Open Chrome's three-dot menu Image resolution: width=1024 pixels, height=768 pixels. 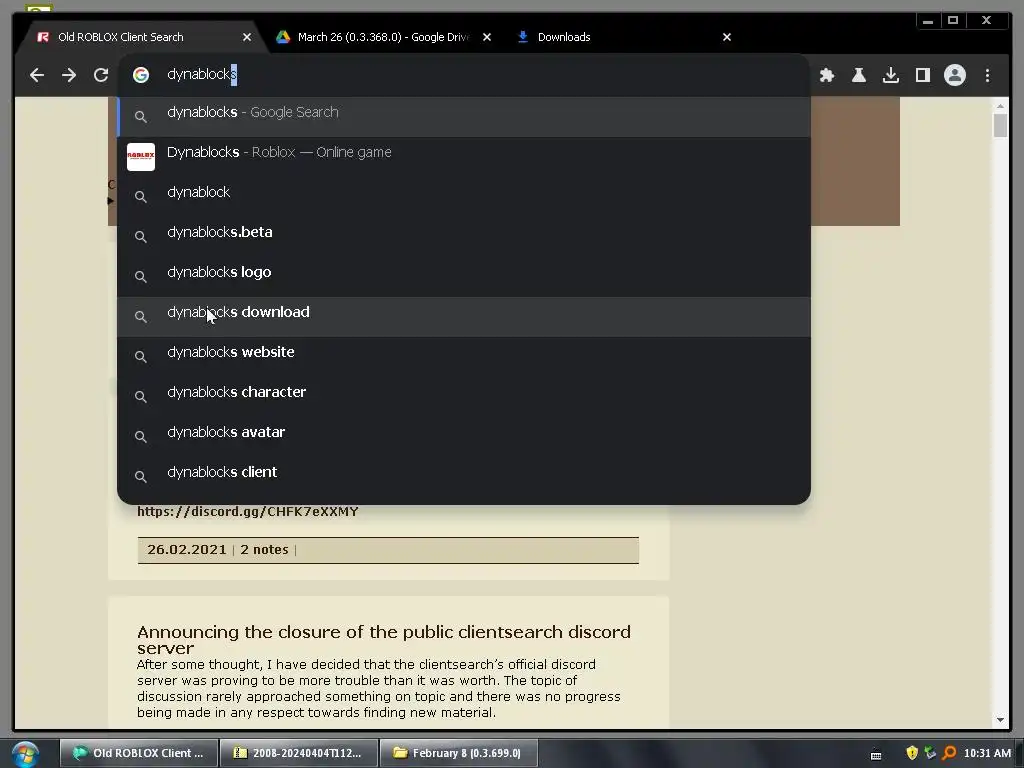point(987,75)
